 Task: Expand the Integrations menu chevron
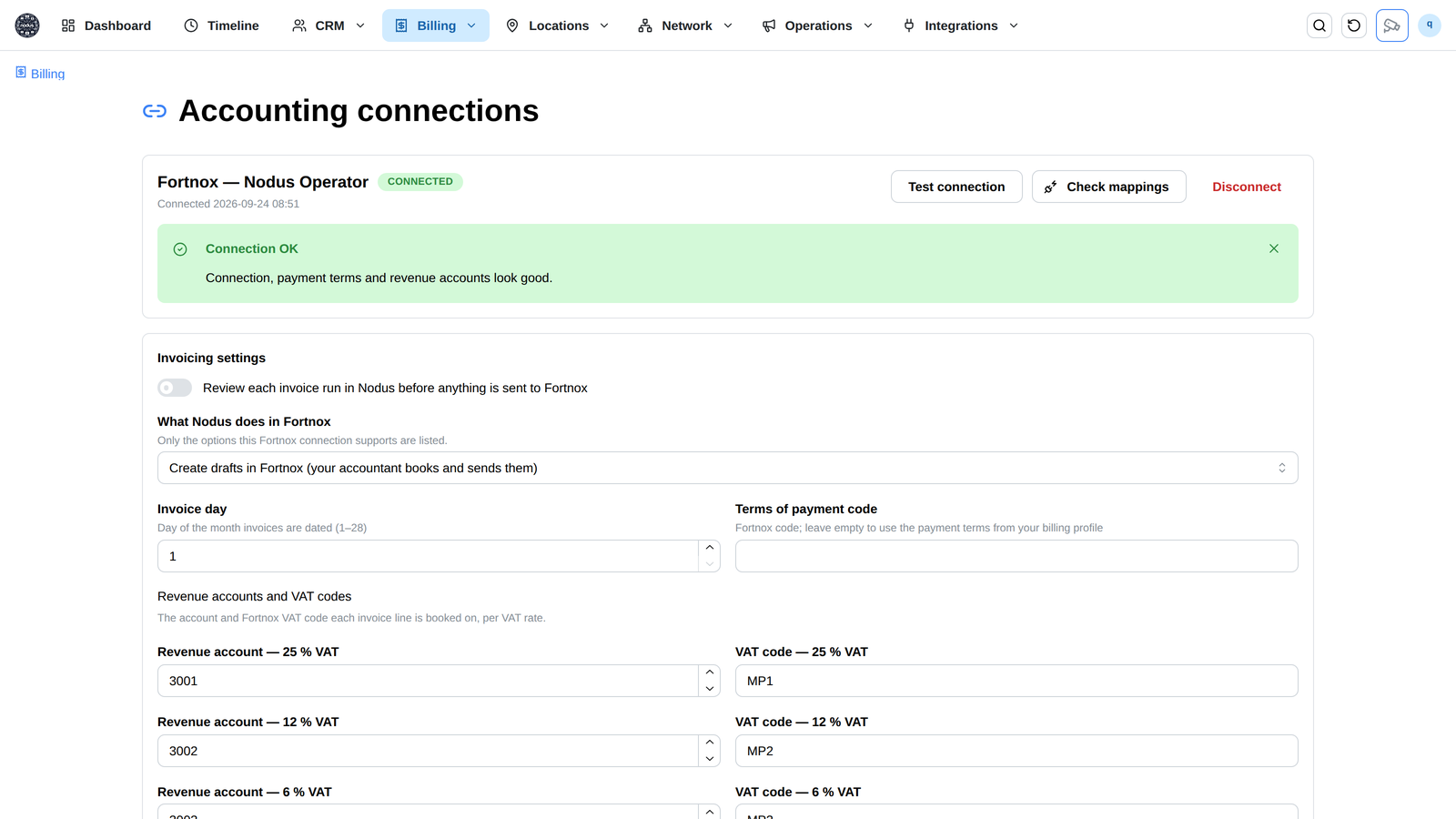coord(1014,25)
